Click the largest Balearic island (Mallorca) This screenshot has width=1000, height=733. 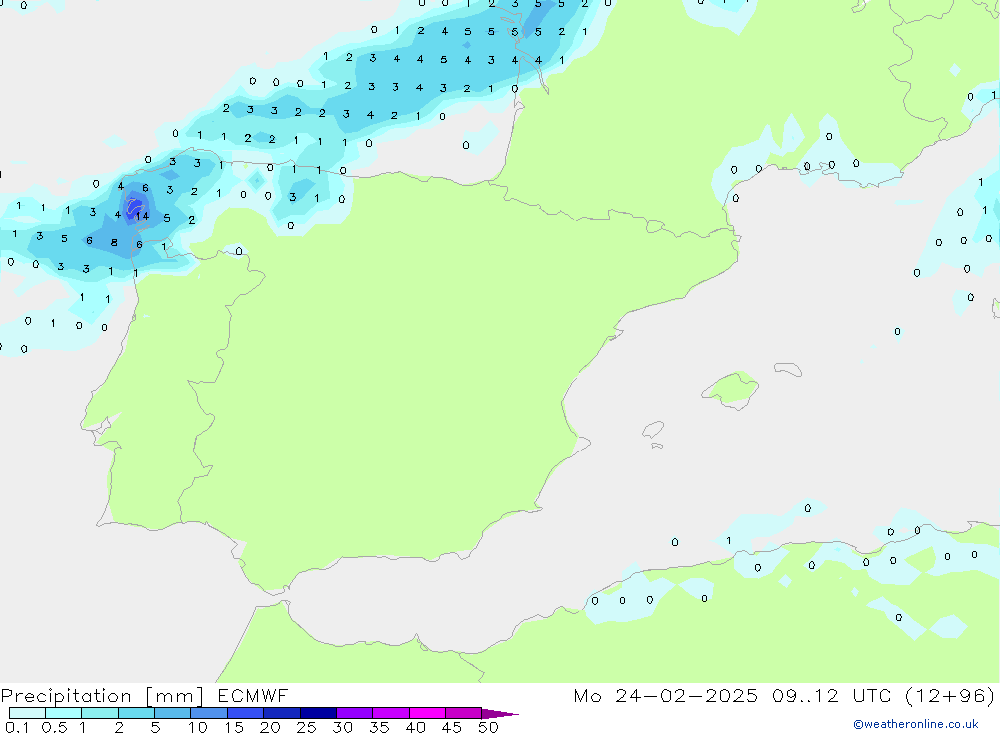[x=731, y=389]
